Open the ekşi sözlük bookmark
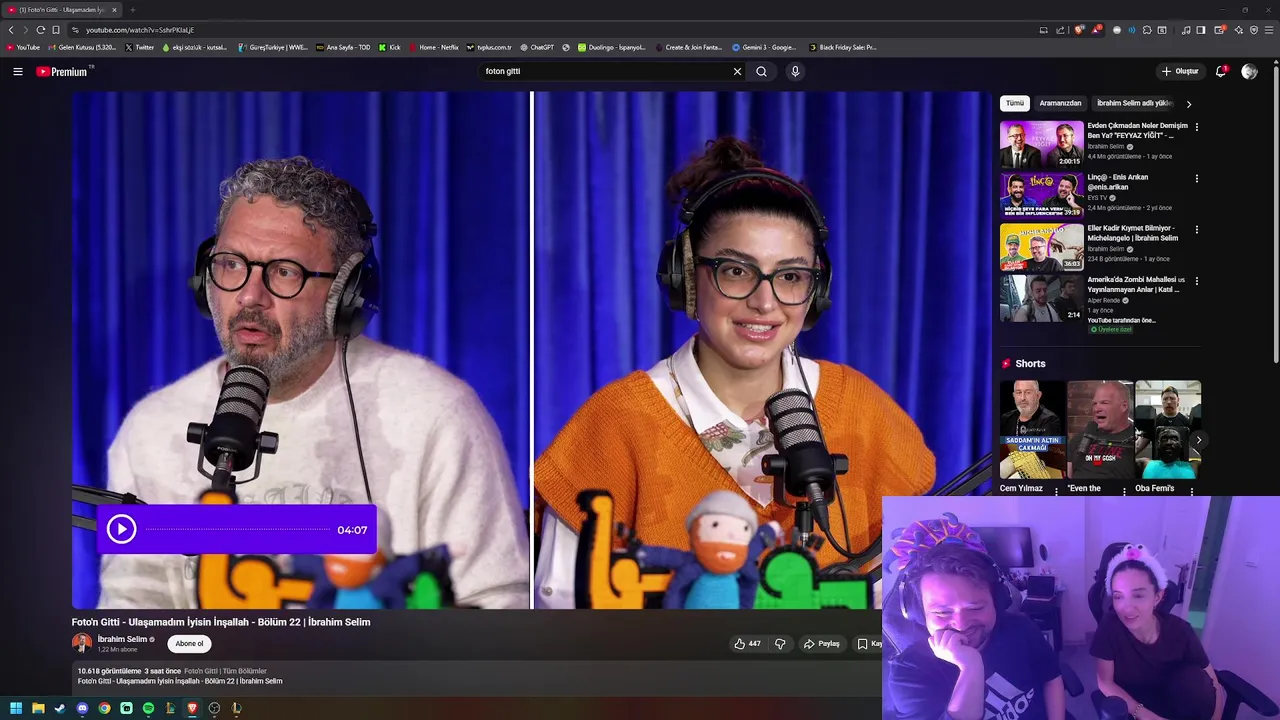 pos(195,47)
